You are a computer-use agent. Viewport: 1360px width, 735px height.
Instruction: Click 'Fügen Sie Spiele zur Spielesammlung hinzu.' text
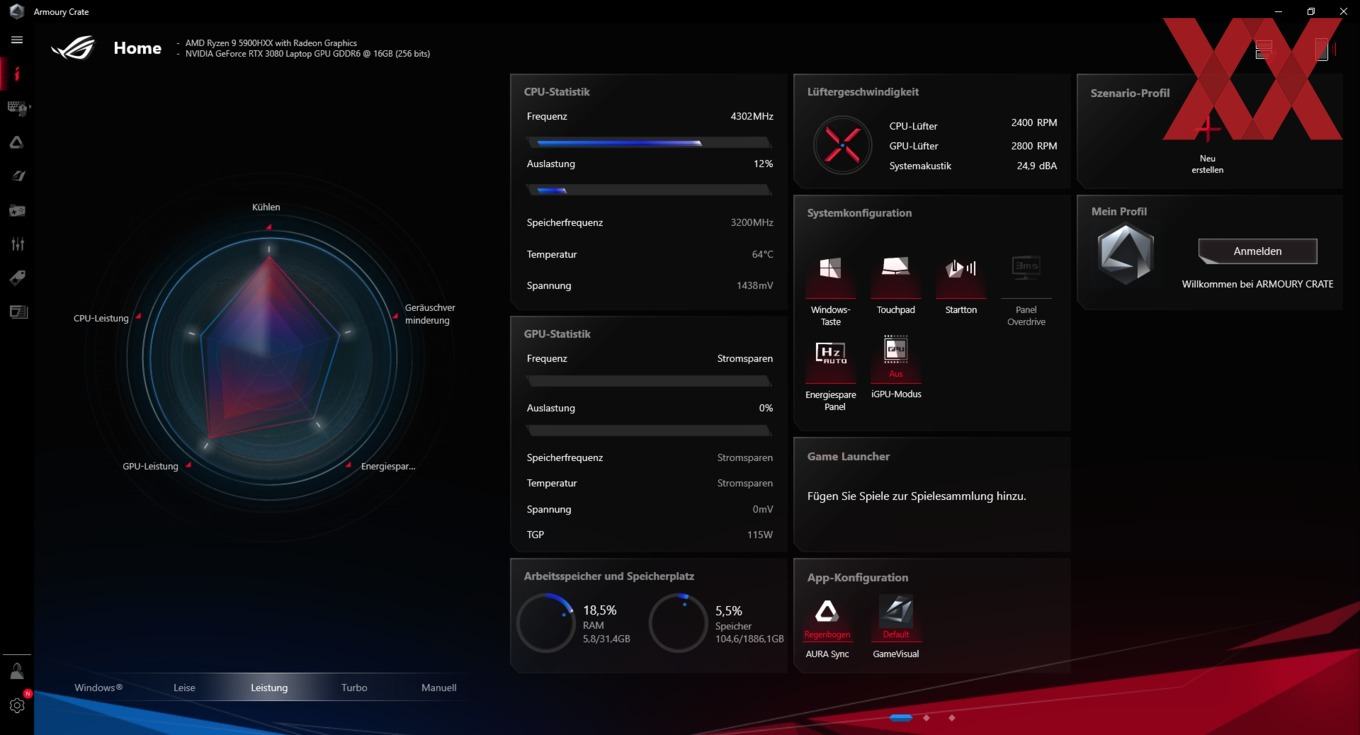[917, 496]
